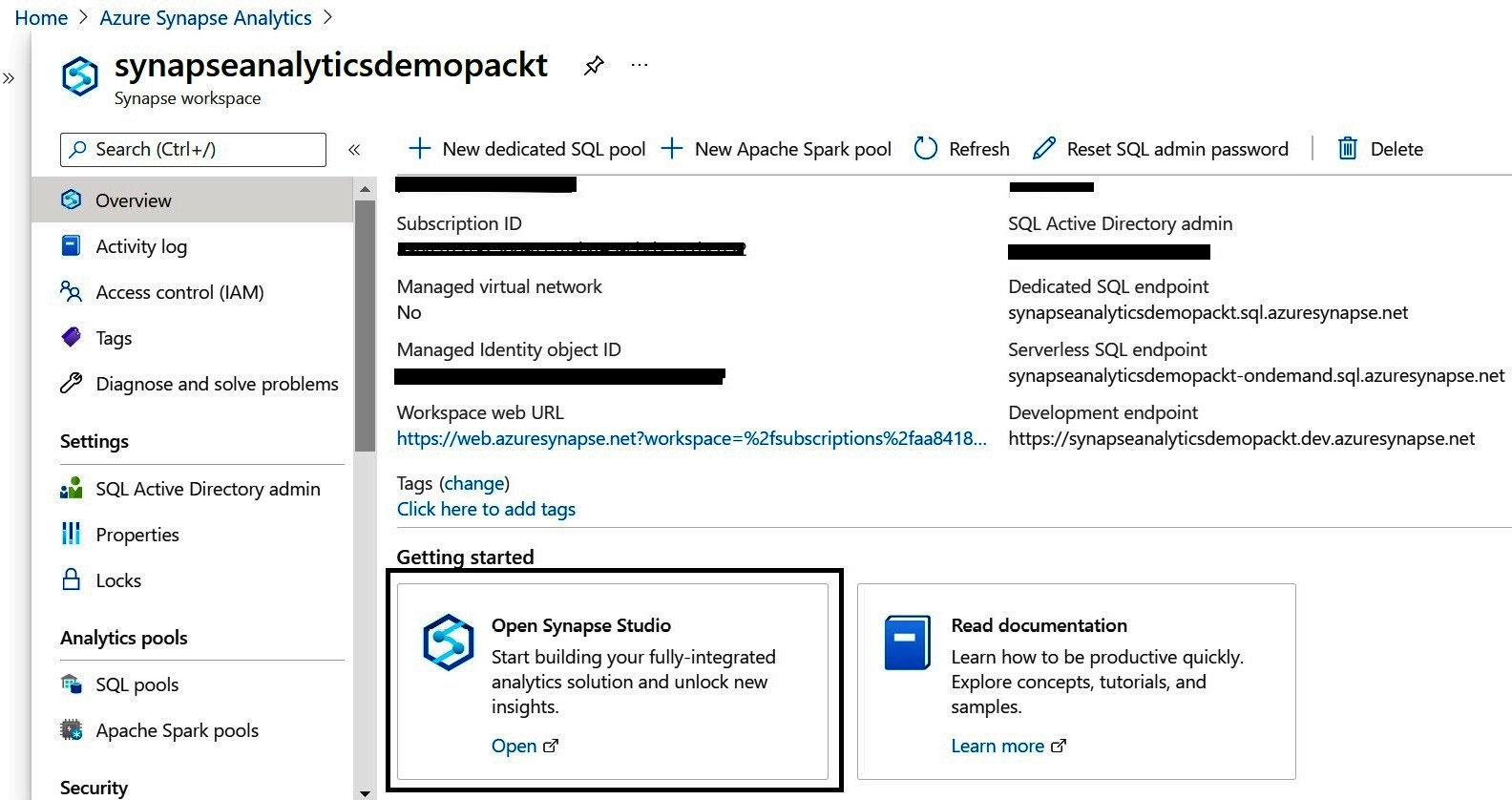Click the Learn more external link icon

(x=1059, y=746)
